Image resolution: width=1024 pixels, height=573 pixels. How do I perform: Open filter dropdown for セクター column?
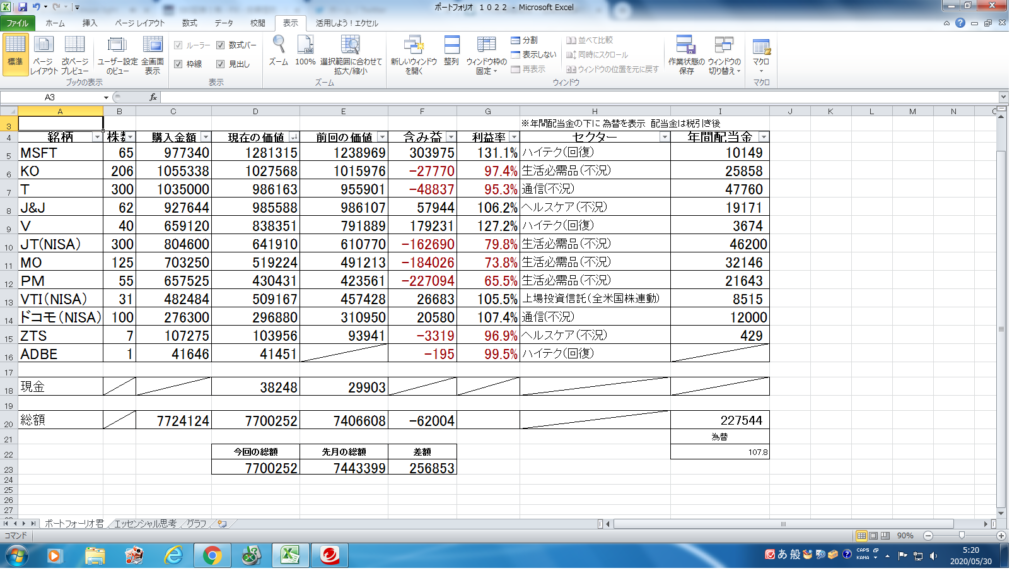664,137
